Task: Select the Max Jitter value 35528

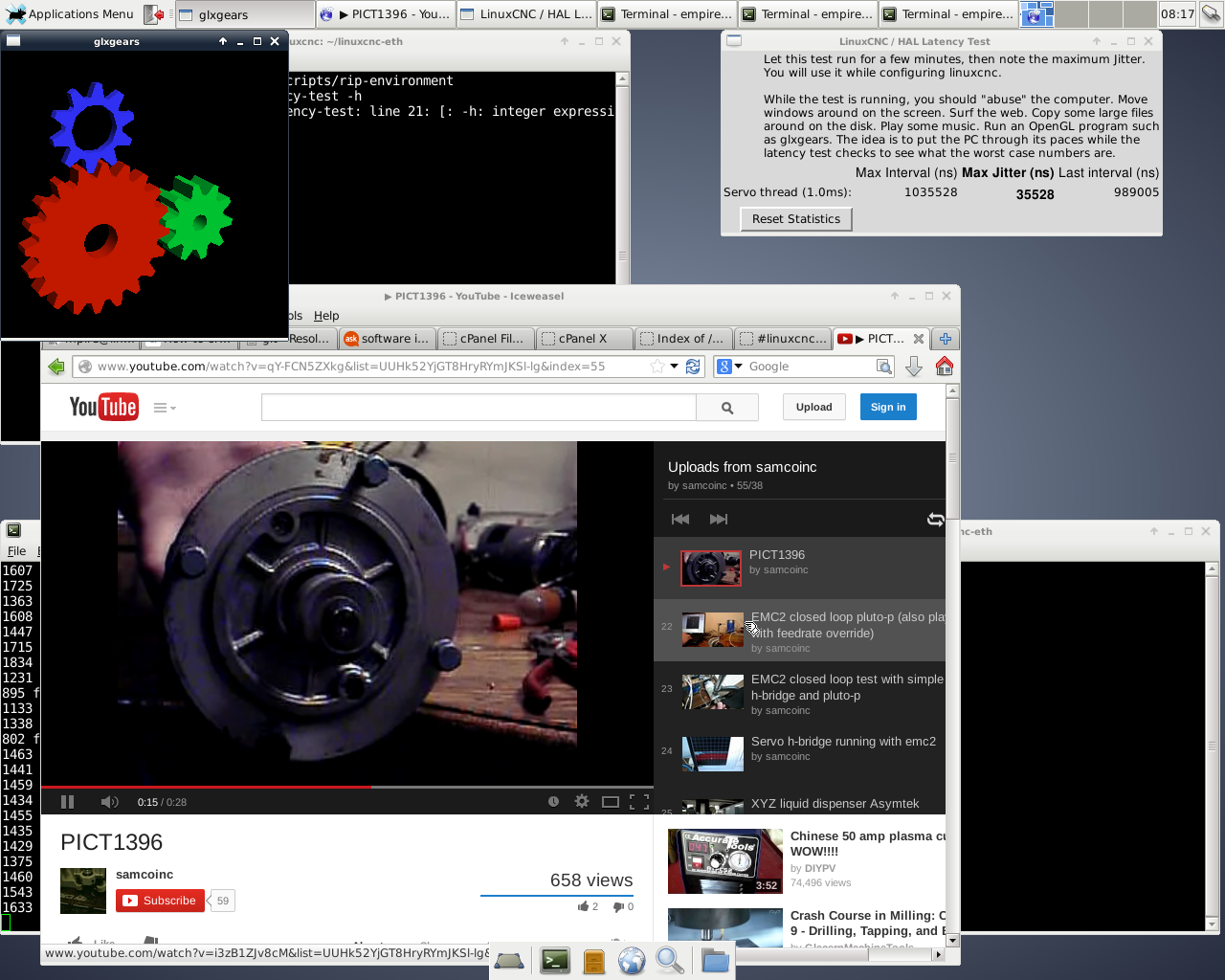Action: (x=1035, y=194)
